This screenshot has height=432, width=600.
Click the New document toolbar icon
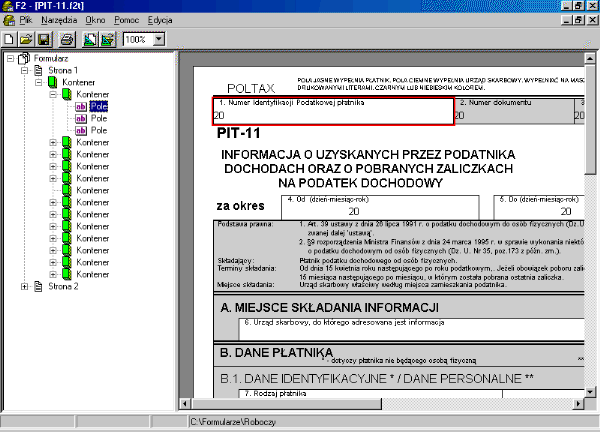click(x=9, y=39)
